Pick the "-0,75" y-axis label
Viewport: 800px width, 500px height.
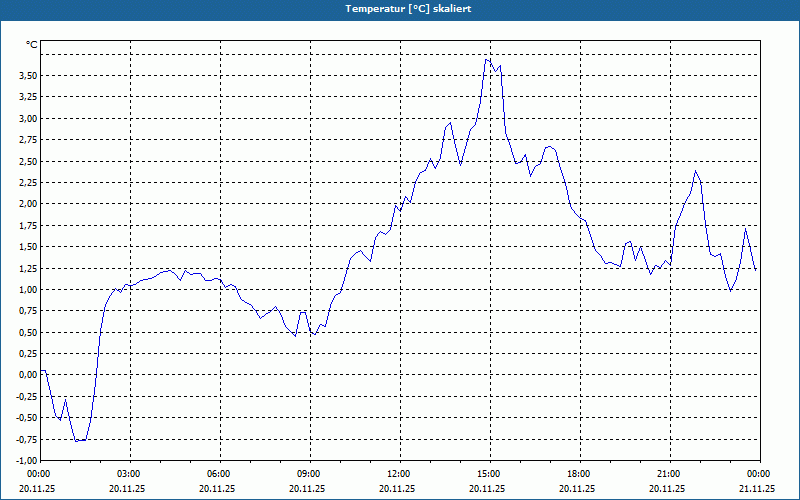point(27,439)
